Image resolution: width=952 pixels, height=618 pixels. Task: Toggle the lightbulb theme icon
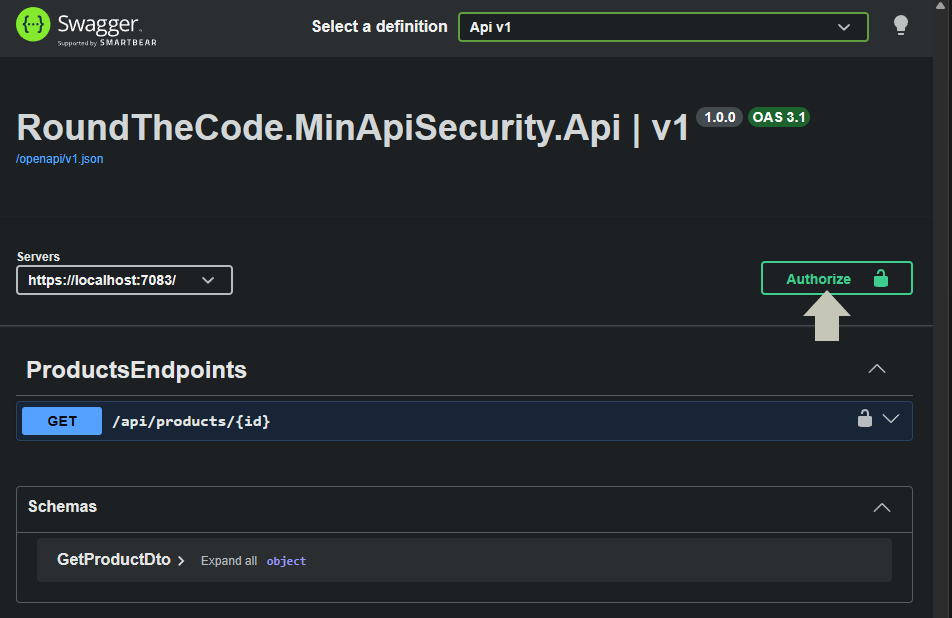coord(901,26)
